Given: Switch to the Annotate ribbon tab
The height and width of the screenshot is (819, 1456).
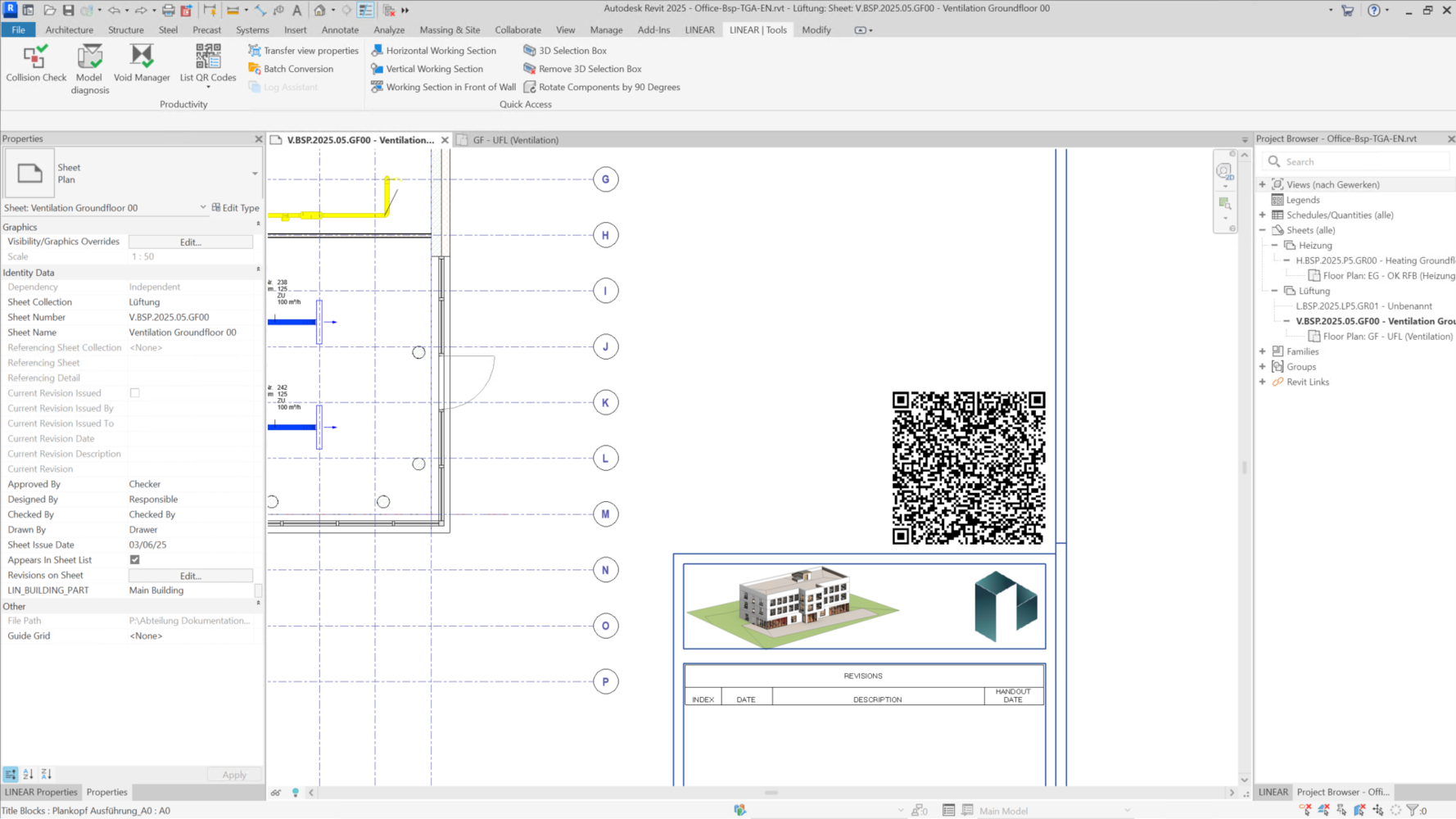Looking at the screenshot, I should (340, 29).
